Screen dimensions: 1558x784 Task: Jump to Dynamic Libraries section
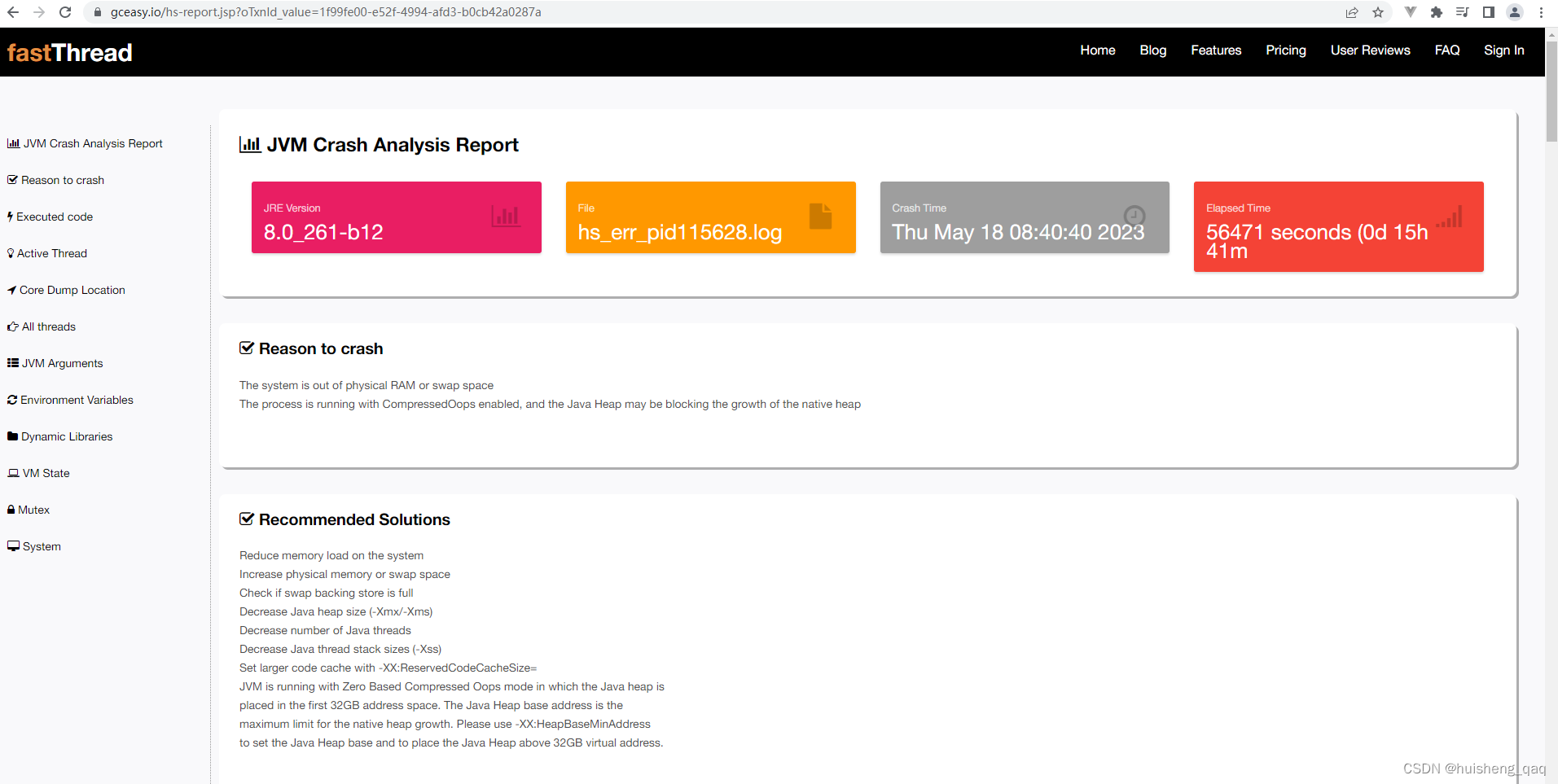pos(59,436)
